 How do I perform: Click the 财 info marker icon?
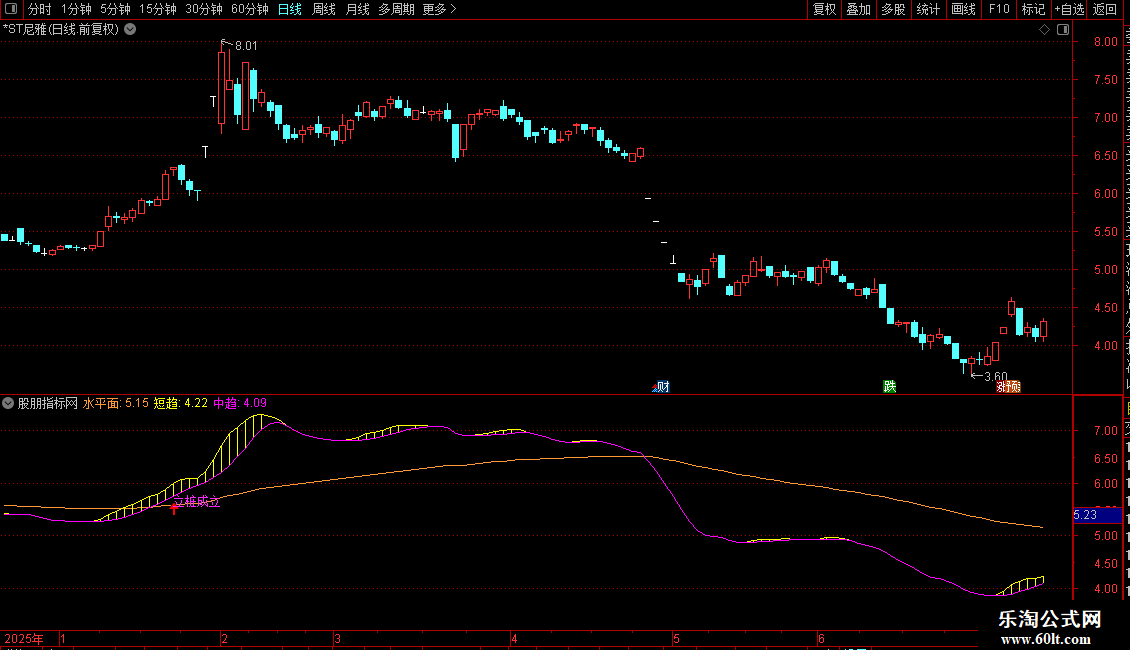(662, 387)
